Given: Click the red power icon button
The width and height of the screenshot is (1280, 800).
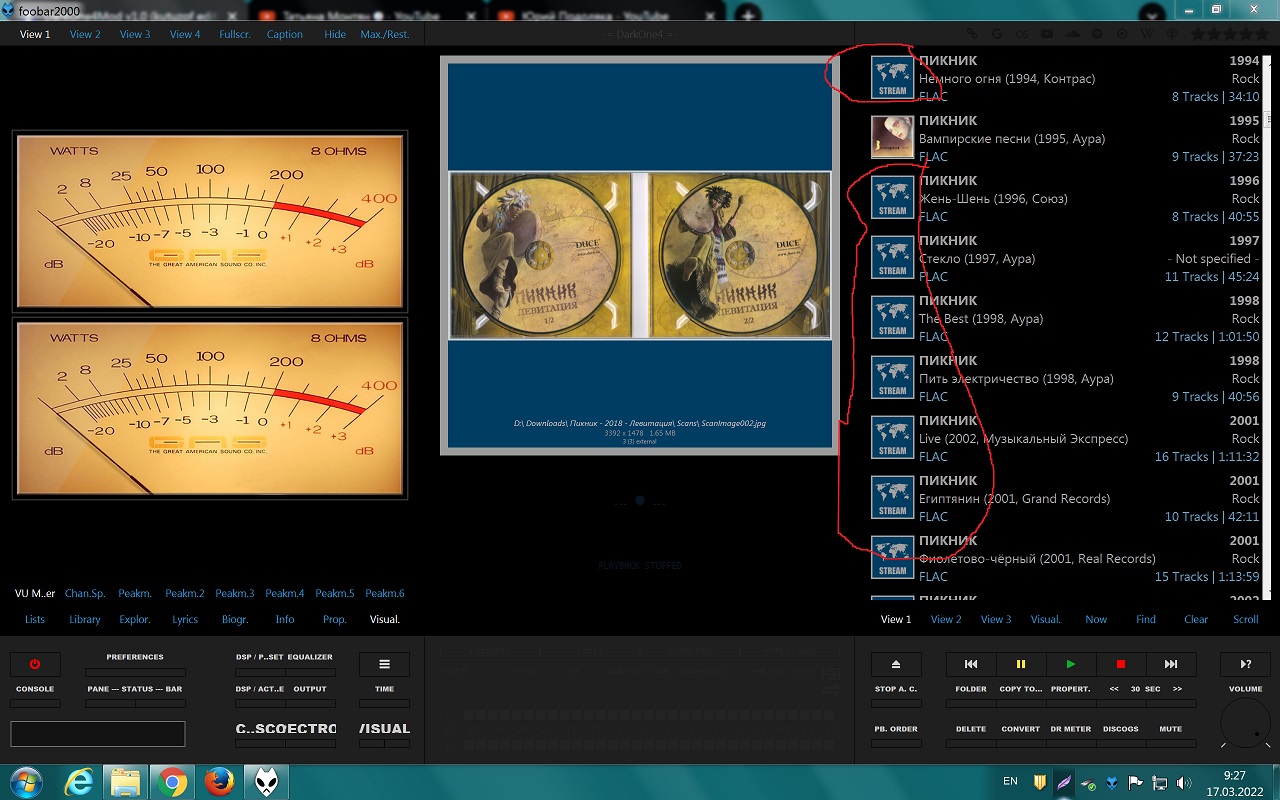Looking at the screenshot, I should coord(35,664).
